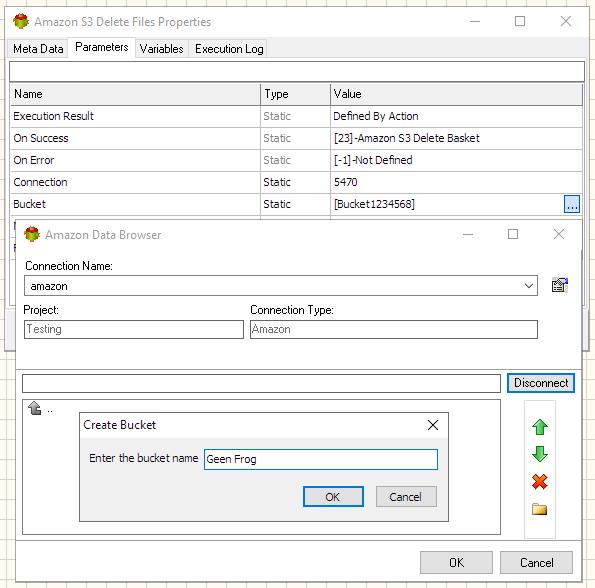Image resolution: width=595 pixels, height=588 pixels.
Task: Click value [-1]-Not Defined
Action: pos(373,160)
